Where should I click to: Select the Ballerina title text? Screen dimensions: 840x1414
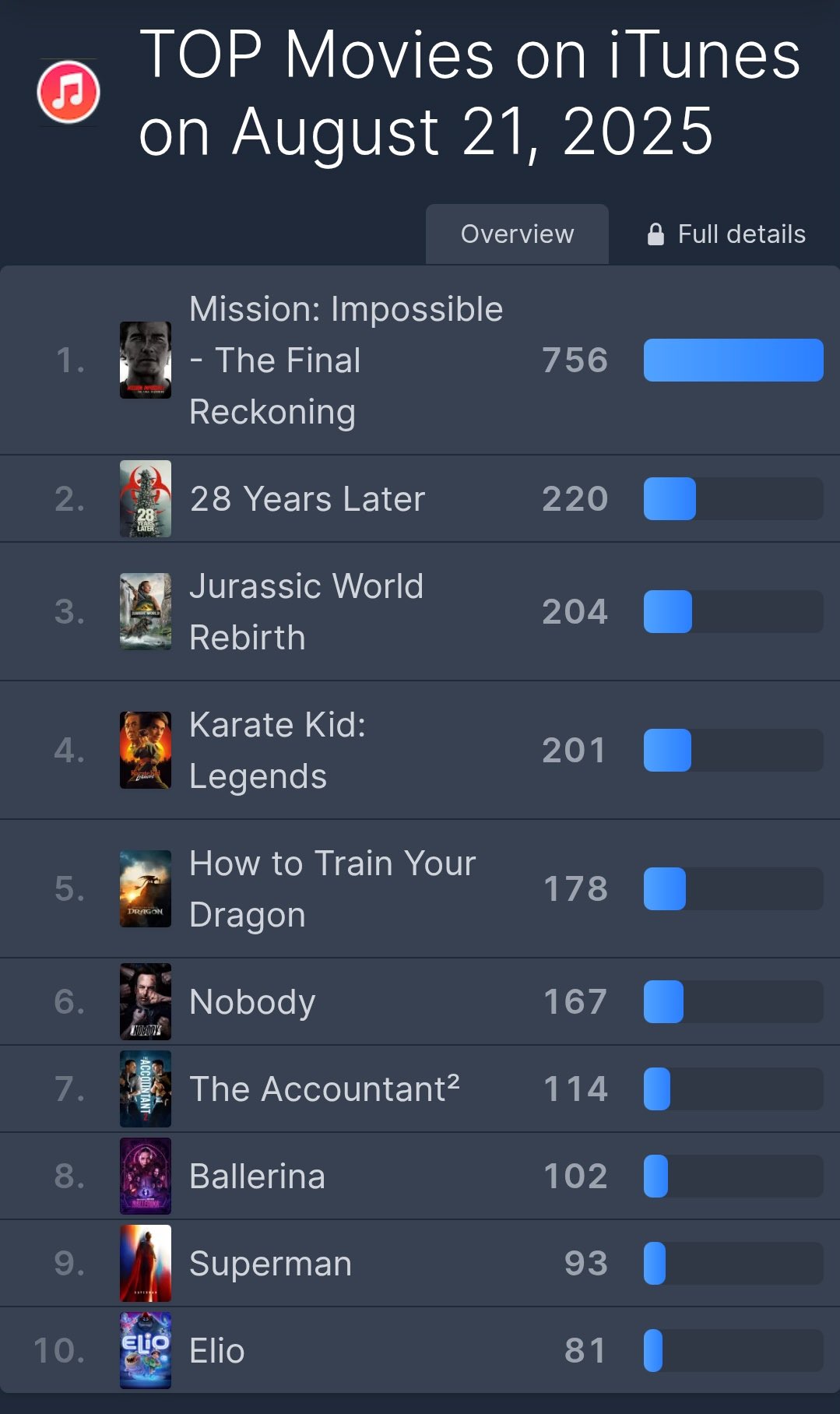[257, 1177]
